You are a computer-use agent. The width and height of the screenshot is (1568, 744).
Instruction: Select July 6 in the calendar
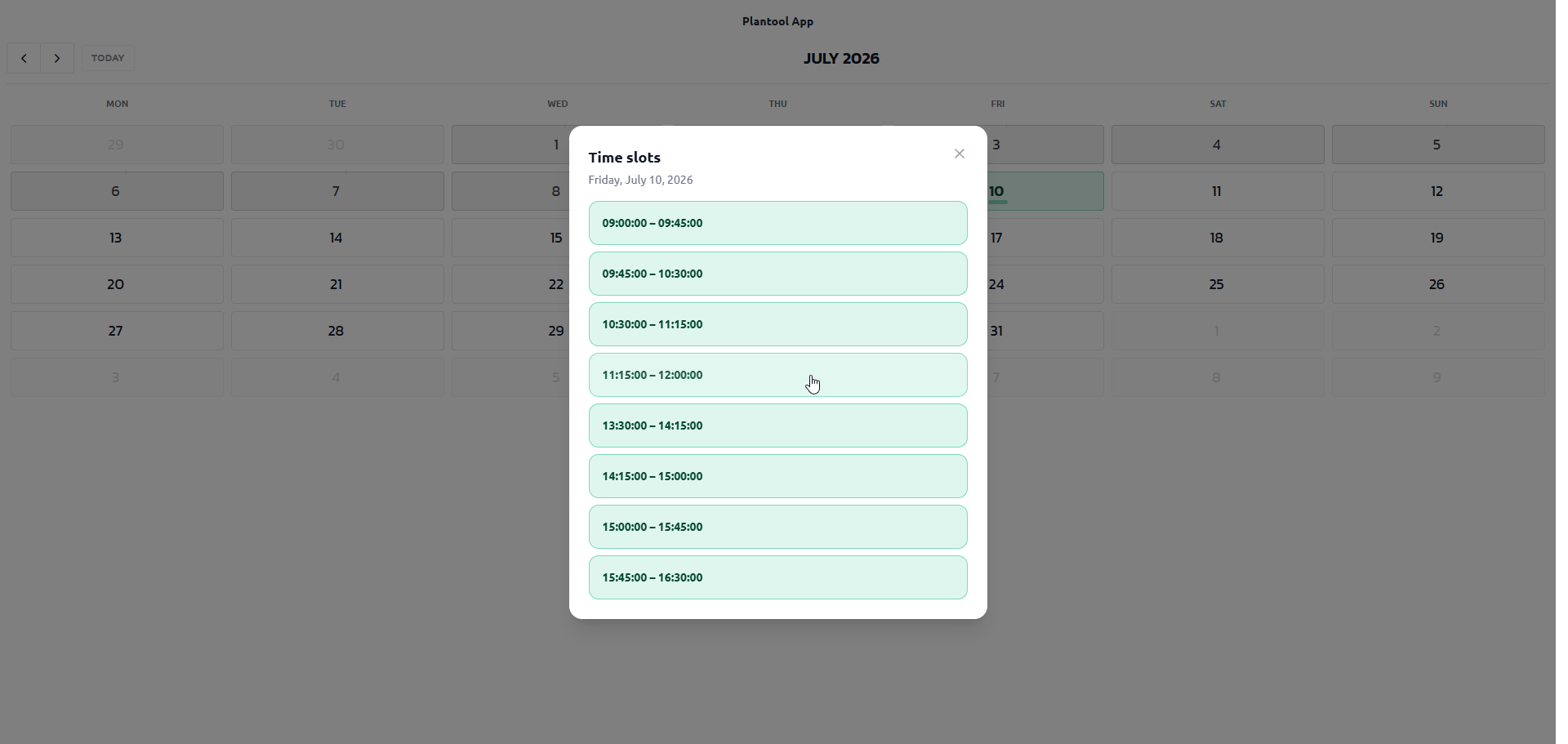click(x=117, y=191)
